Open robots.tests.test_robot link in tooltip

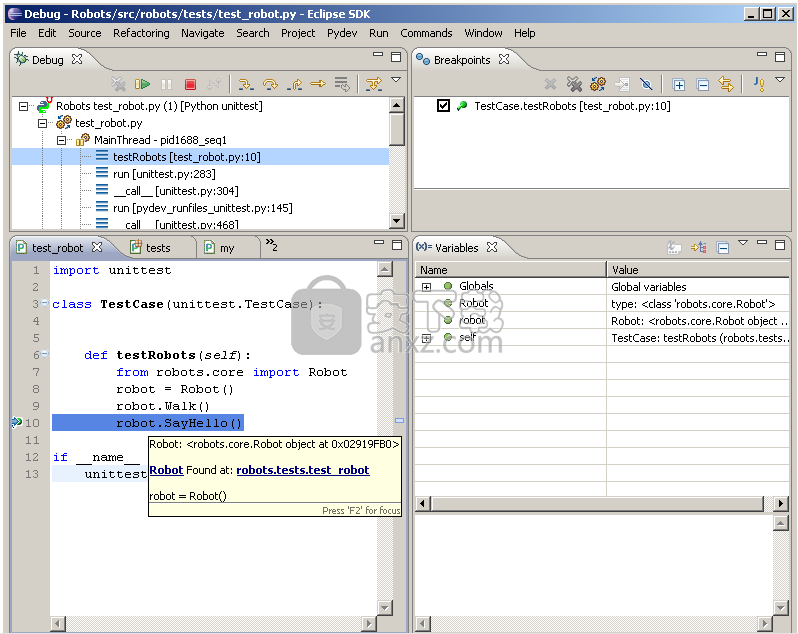(303, 470)
